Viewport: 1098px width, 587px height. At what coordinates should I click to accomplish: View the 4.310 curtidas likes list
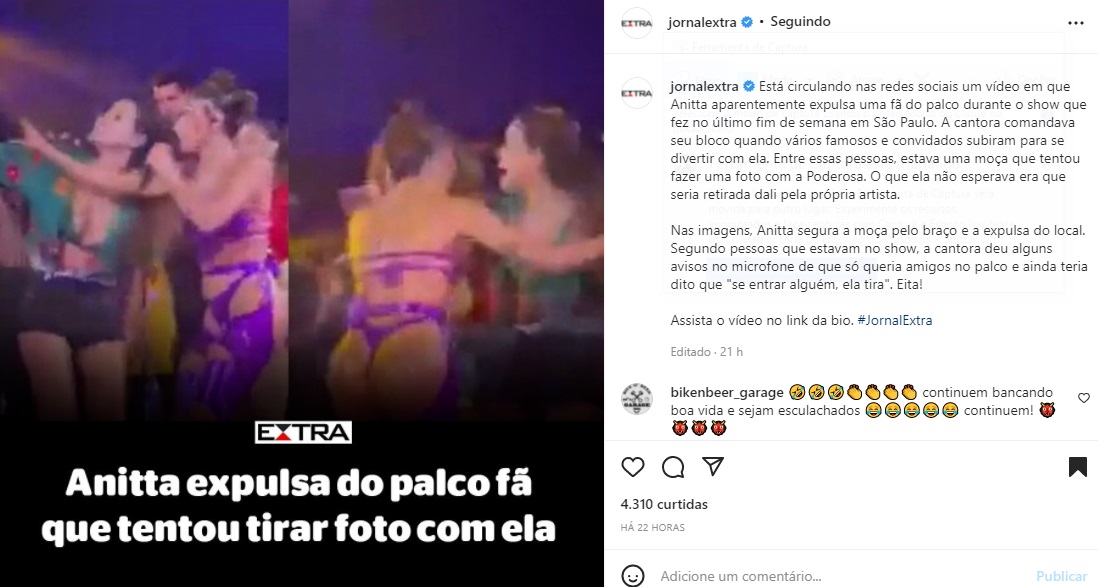click(664, 504)
